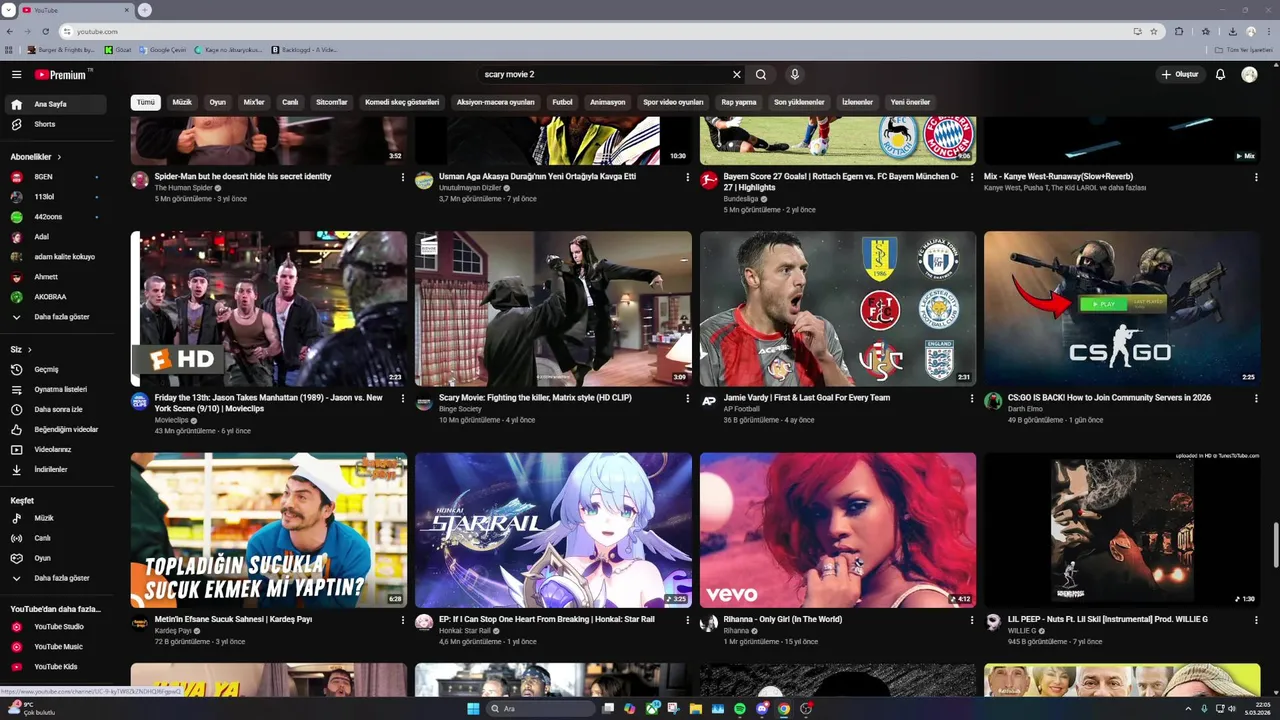Play the Metin sucuk sahnesi thumbnail
This screenshot has height=720, width=1280.
[x=269, y=530]
